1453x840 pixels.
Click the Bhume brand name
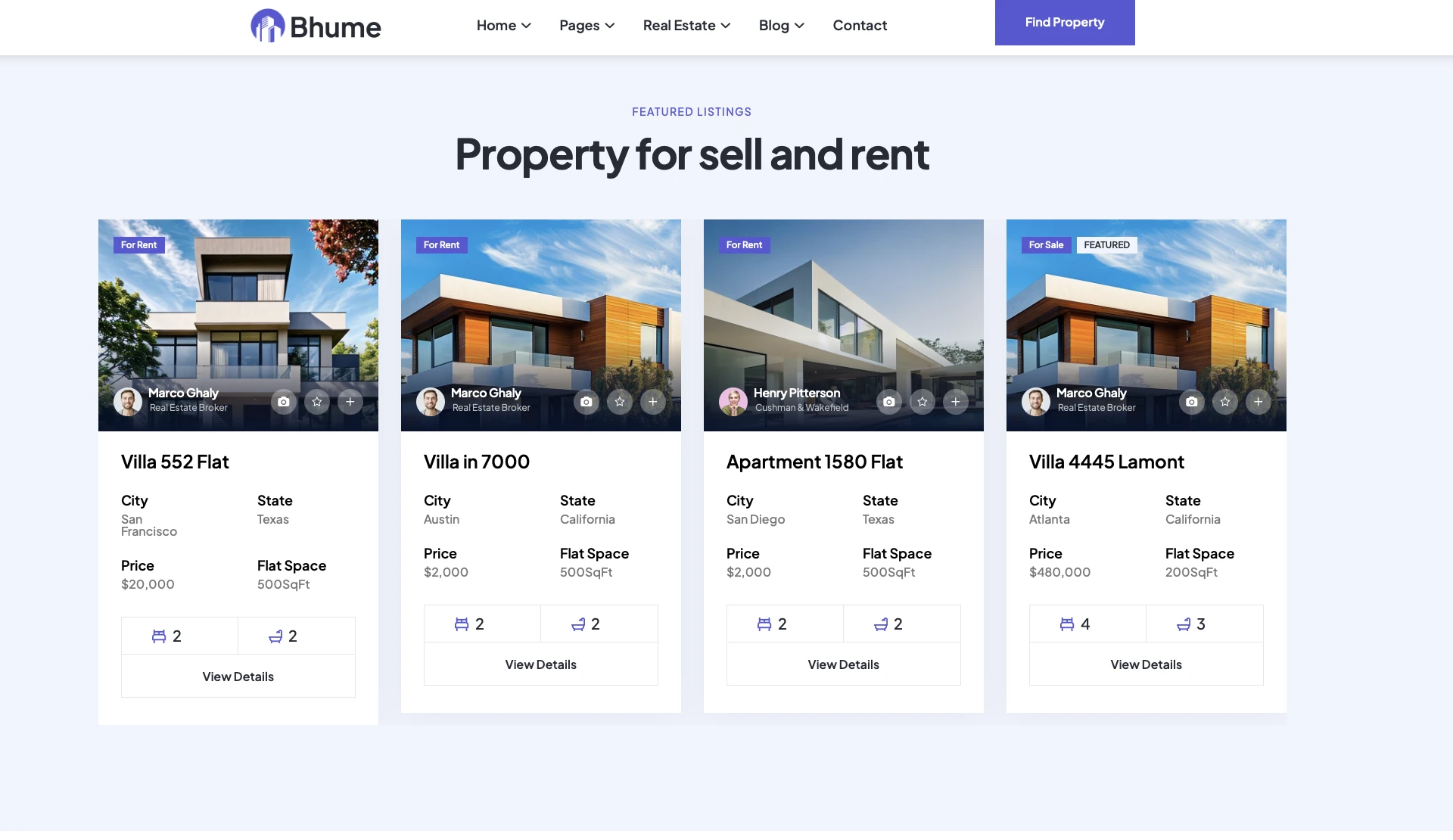tap(335, 27)
